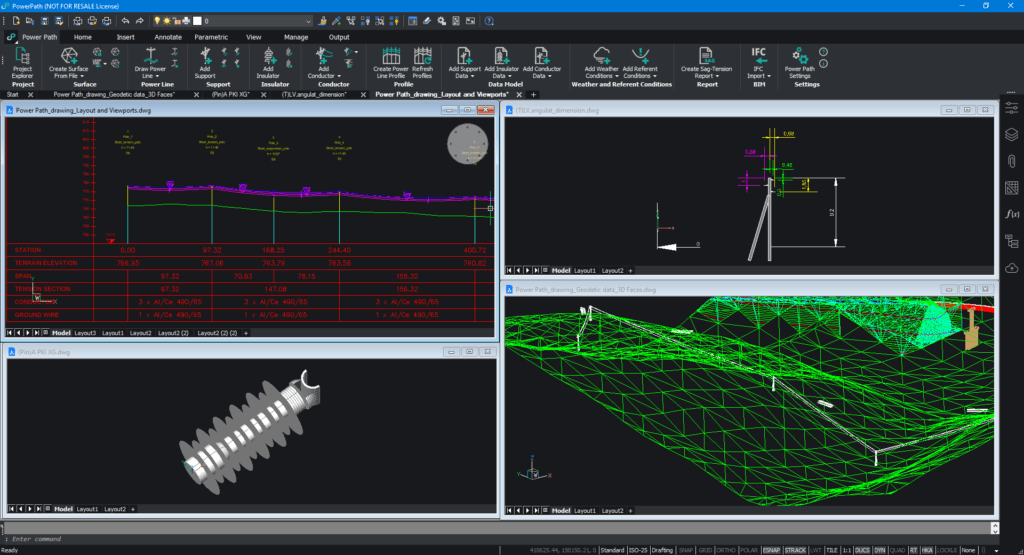The height and width of the screenshot is (555, 1024).
Task: Toggle ORTHO mode in status bar
Action: pos(726,550)
